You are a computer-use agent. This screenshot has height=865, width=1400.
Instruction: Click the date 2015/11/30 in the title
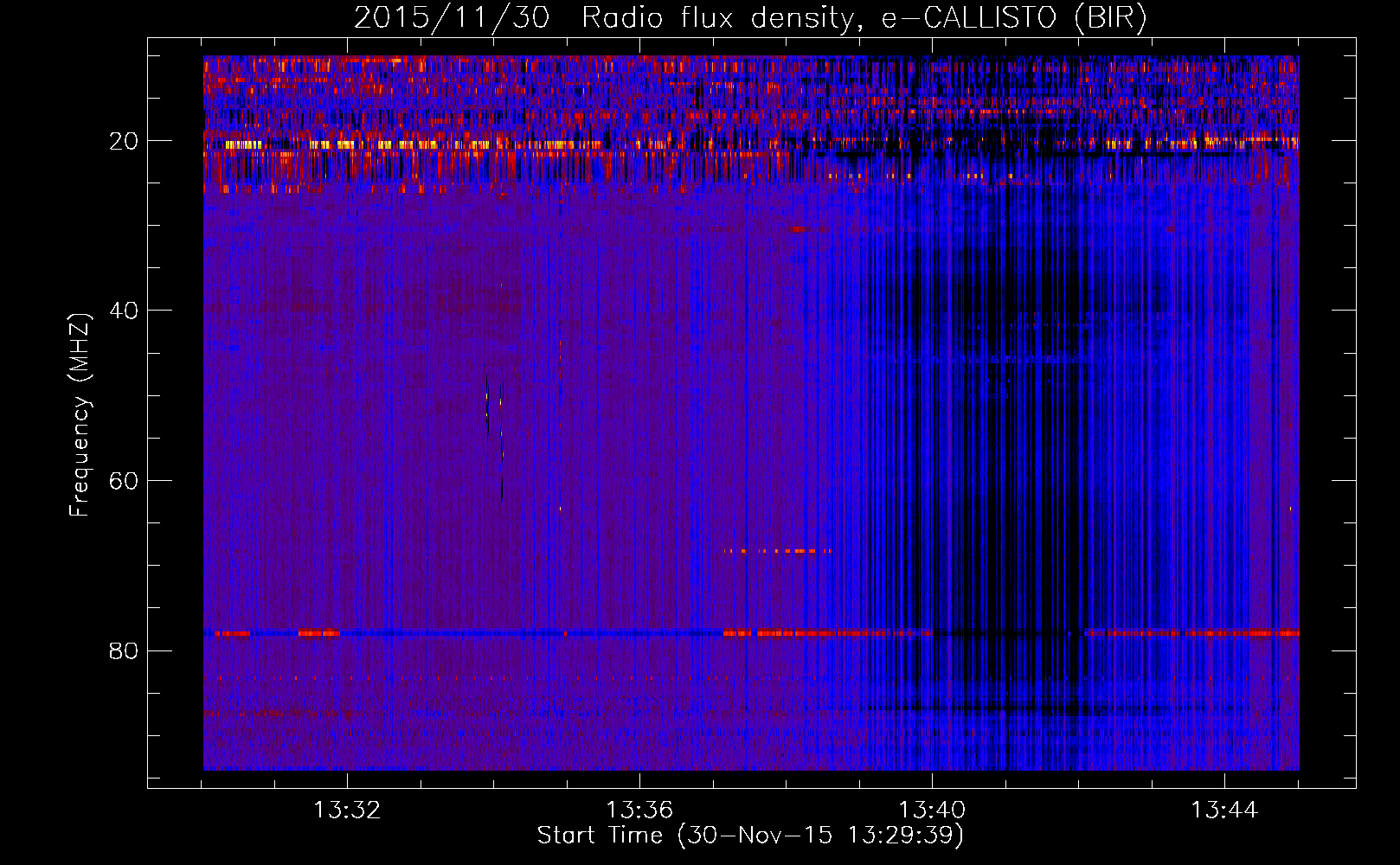coord(451,18)
